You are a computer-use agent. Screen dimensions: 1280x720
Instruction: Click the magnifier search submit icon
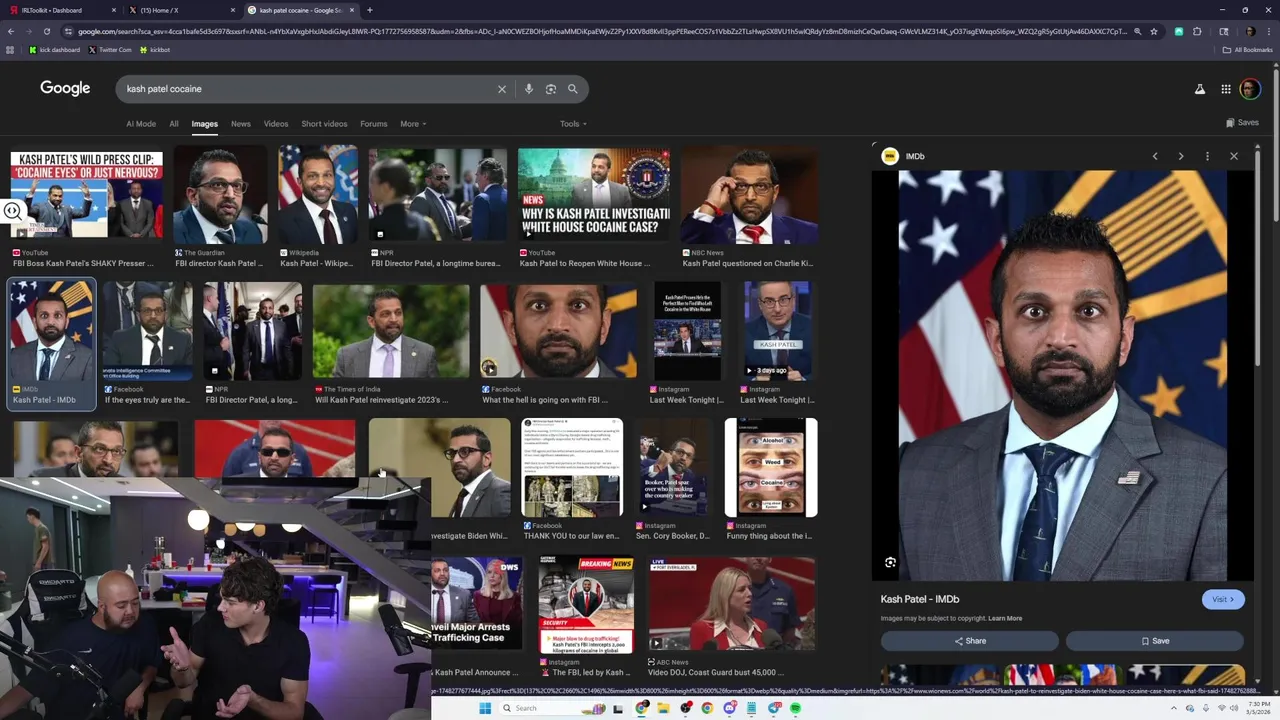pyautogui.click(x=573, y=89)
